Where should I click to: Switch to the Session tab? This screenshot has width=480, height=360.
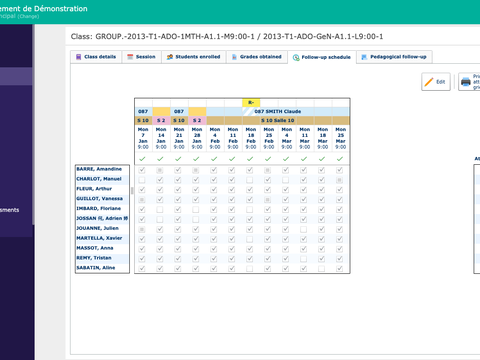142,57
